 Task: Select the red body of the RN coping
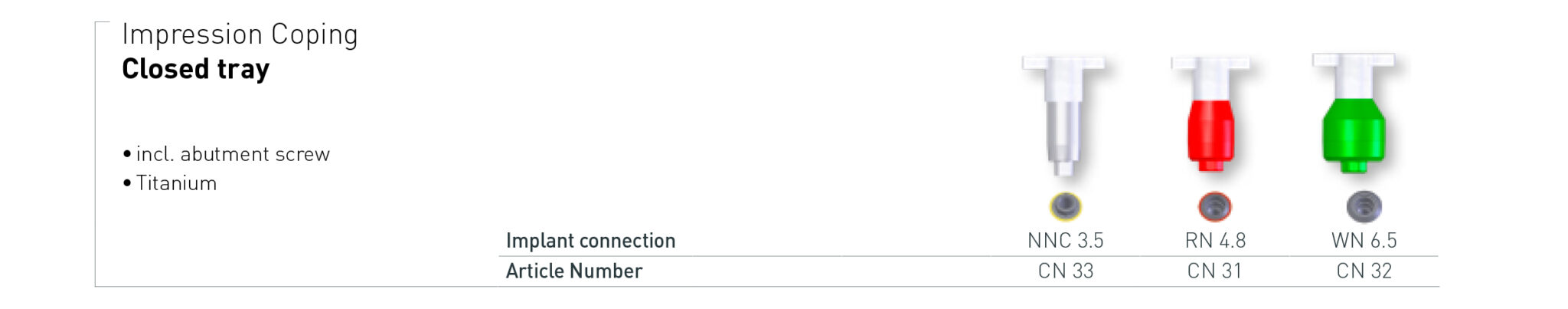click(1211, 132)
